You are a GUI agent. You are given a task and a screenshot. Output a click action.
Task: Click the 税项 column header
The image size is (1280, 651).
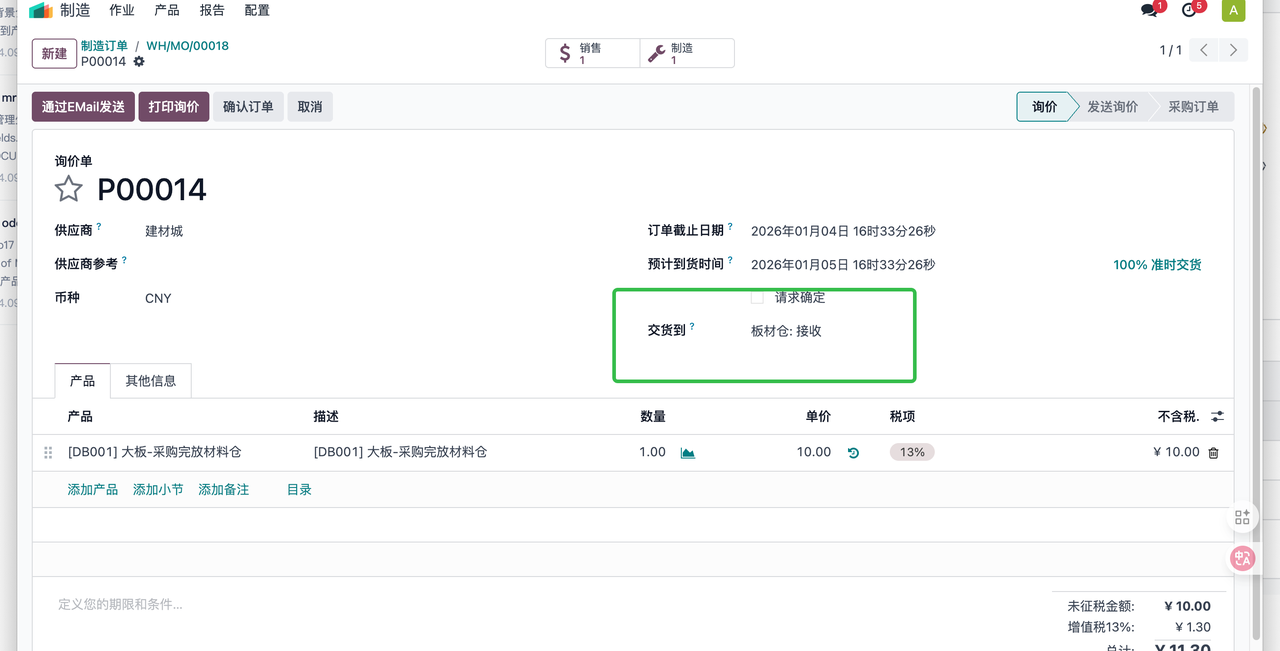[902, 416]
